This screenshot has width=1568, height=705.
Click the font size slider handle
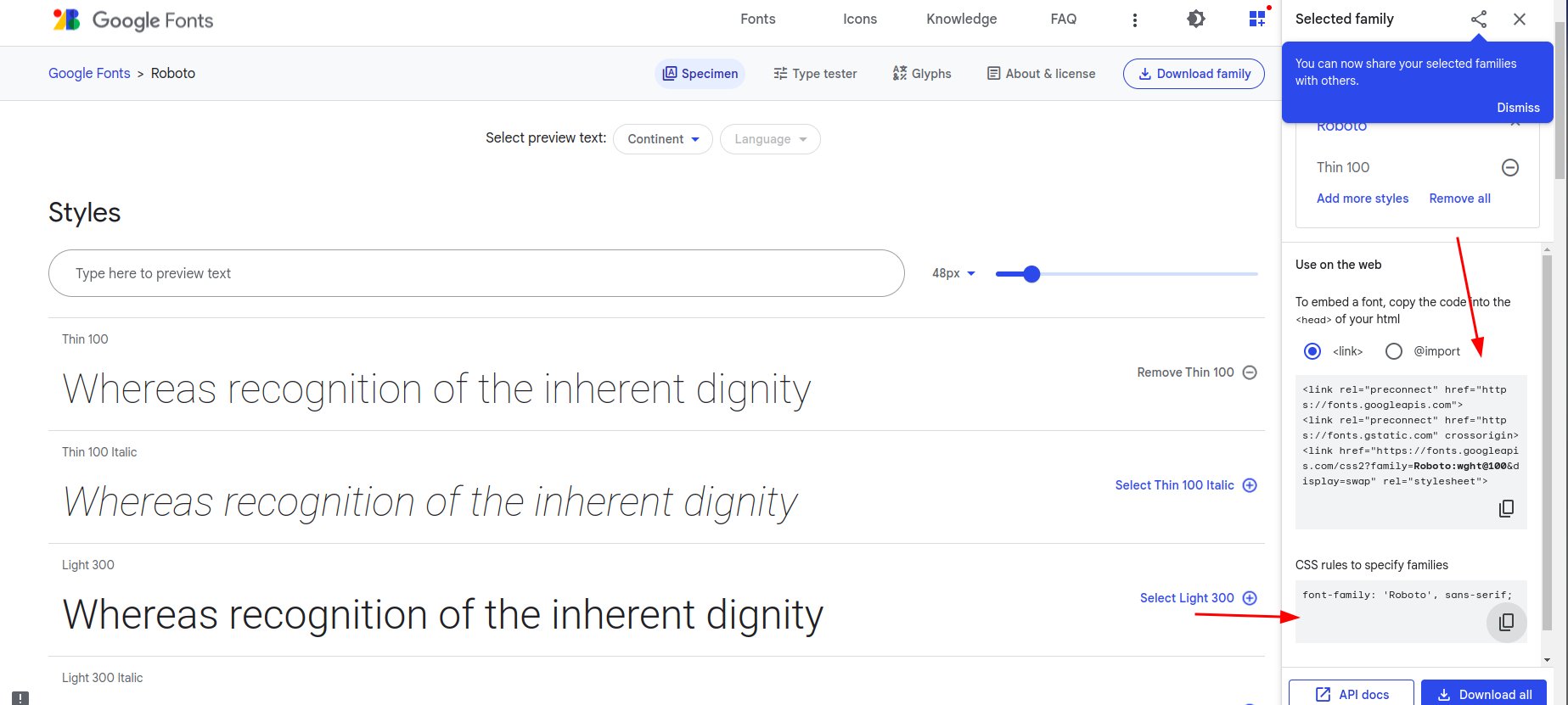tap(1031, 274)
